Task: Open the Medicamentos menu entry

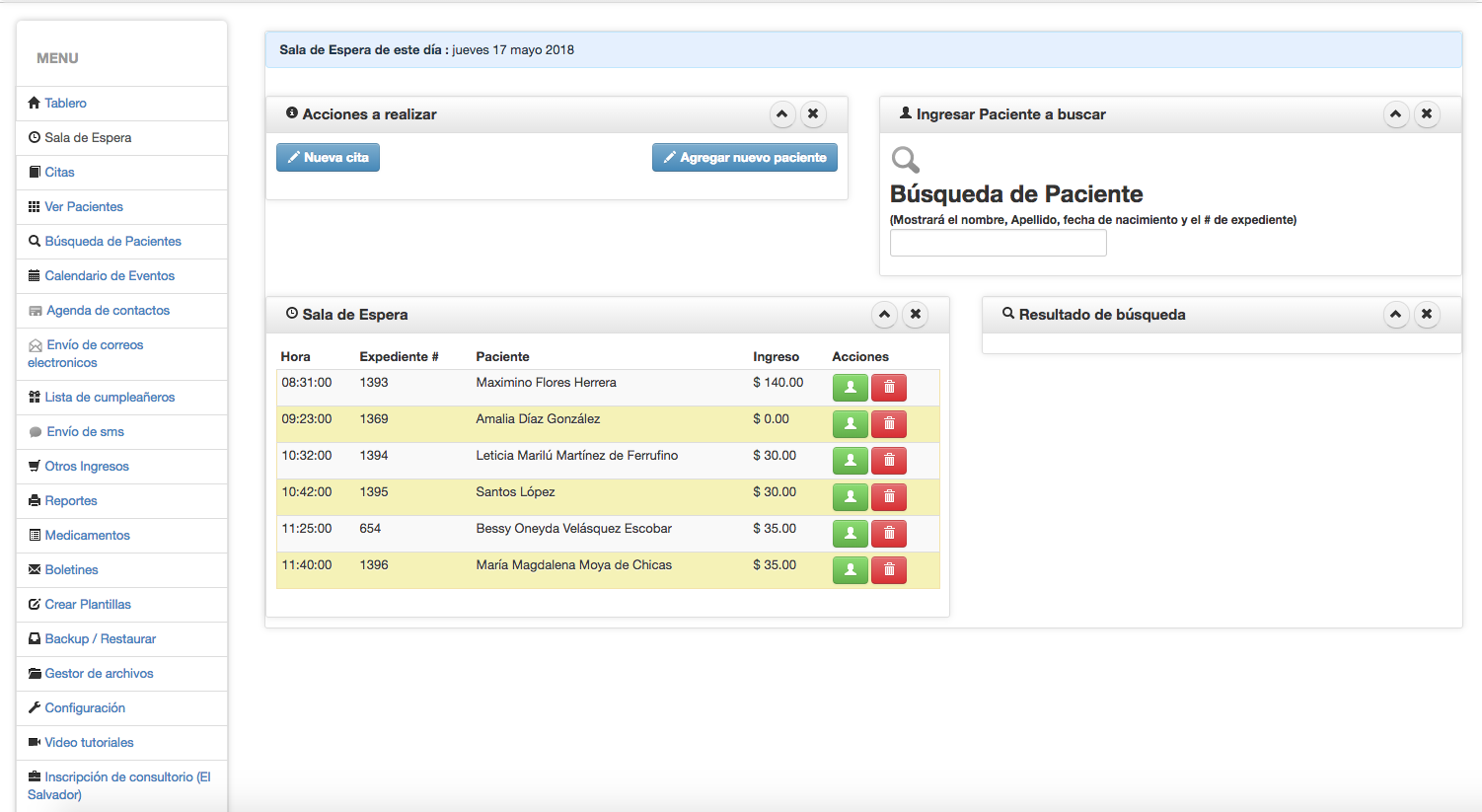Action: [87, 536]
